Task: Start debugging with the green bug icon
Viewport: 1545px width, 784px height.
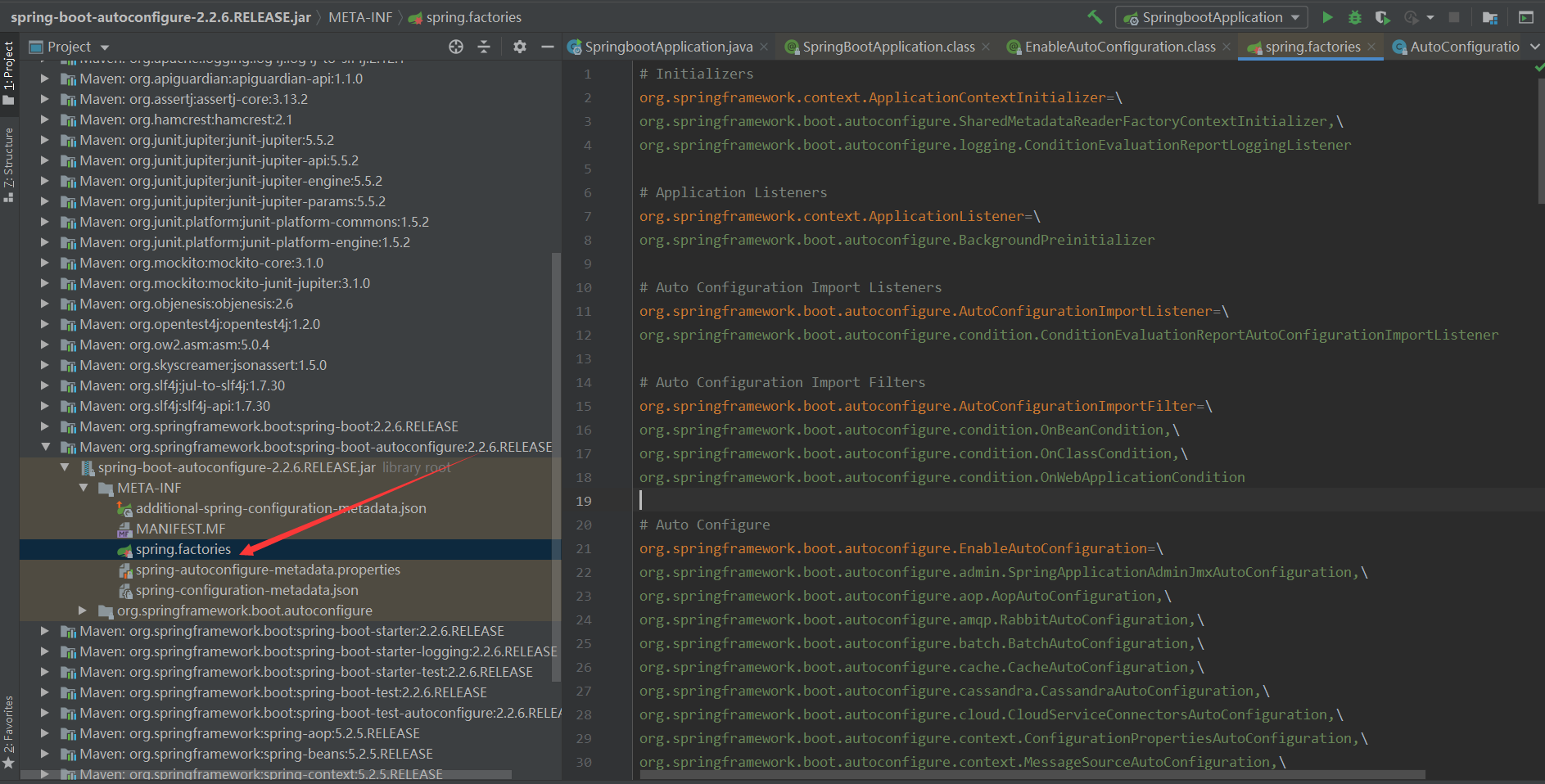Action: (1355, 17)
